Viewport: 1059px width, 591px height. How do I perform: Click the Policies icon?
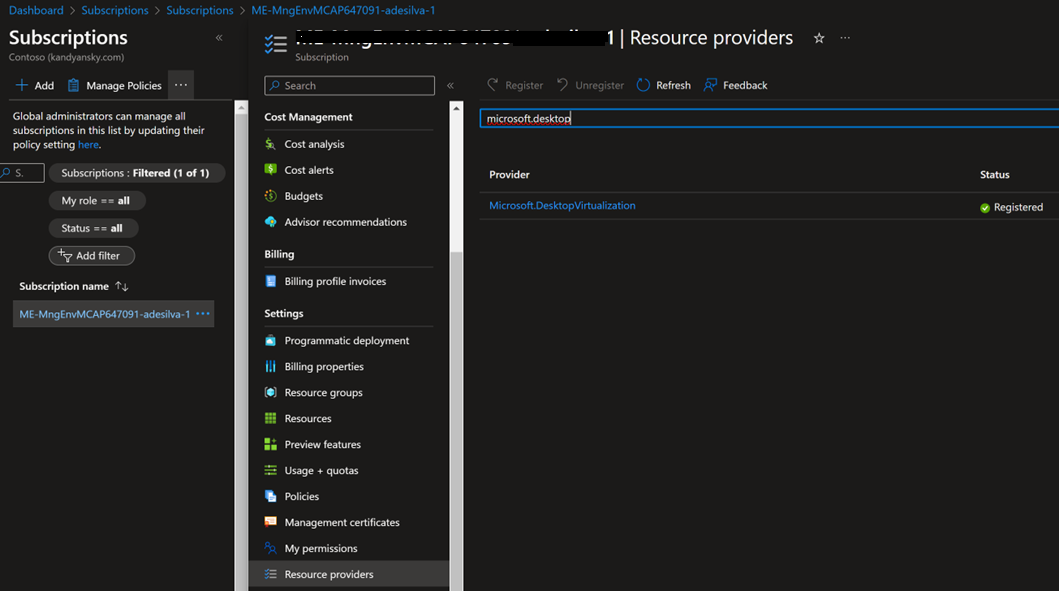[x=270, y=496]
